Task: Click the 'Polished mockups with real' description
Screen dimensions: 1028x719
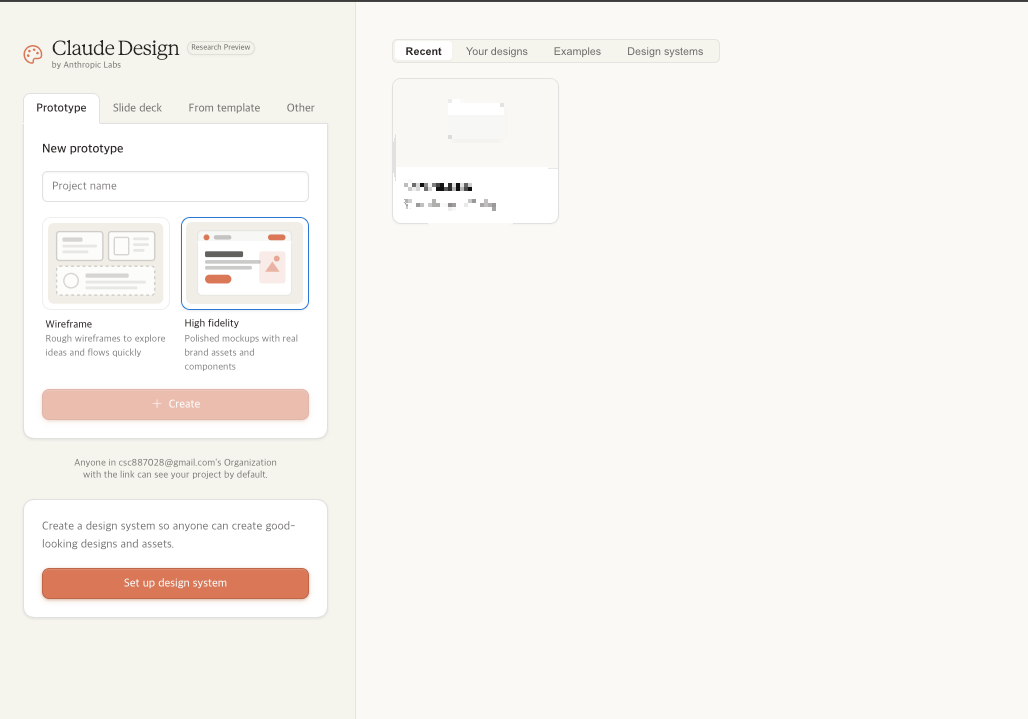Action: (x=241, y=352)
